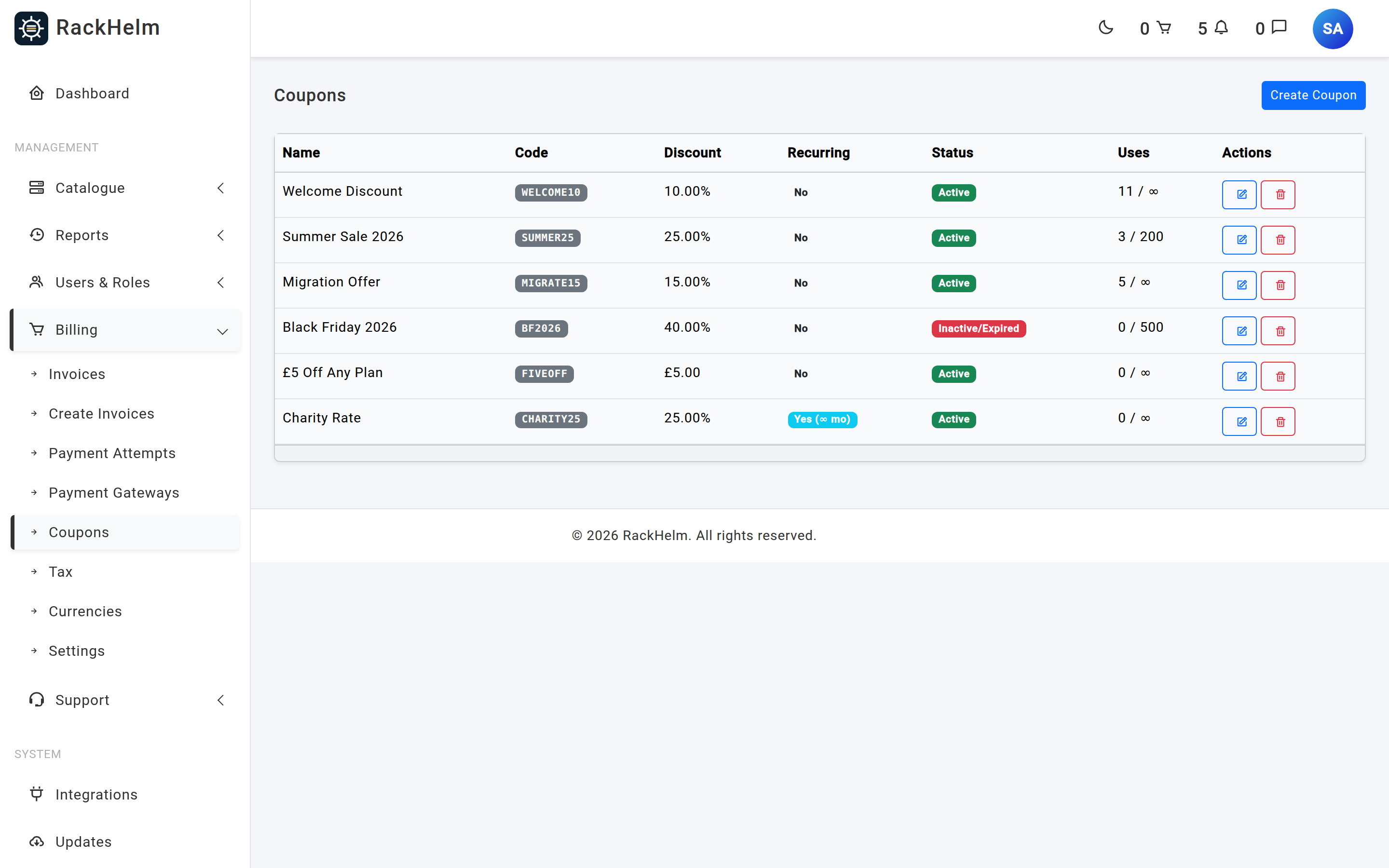1389x868 pixels.
Task: Edit the £5 Off Any Plan coupon
Action: coord(1239,376)
